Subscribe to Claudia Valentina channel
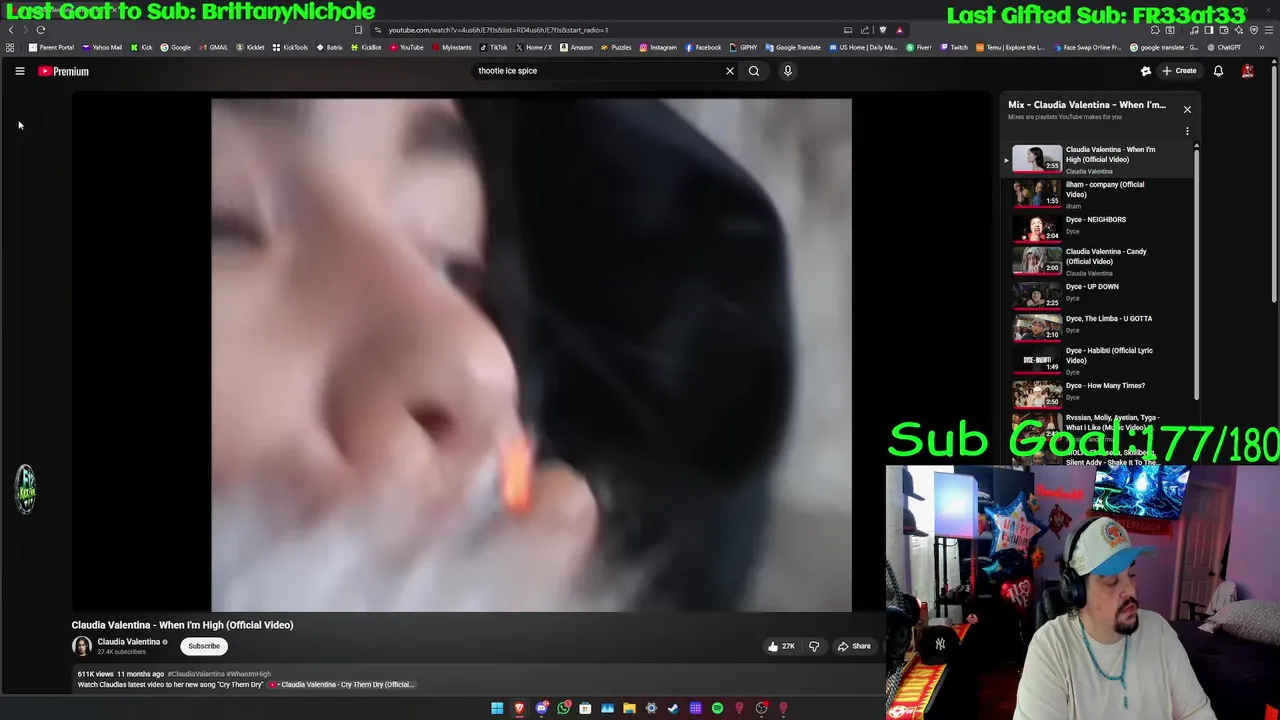Image resolution: width=1280 pixels, height=720 pixels. tap(204, 646)
